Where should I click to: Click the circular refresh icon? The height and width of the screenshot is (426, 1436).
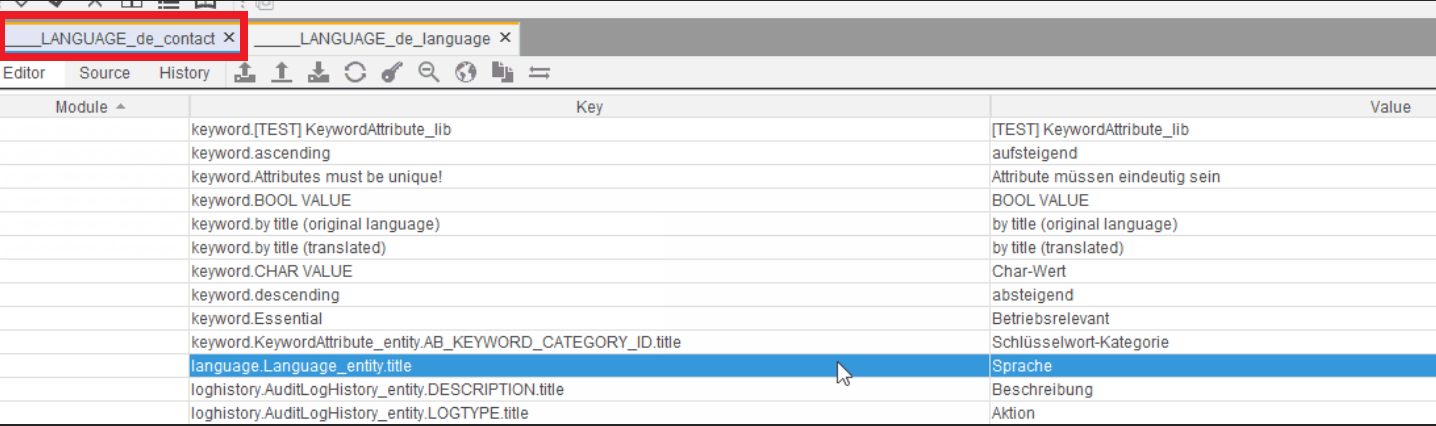point(355,73)
